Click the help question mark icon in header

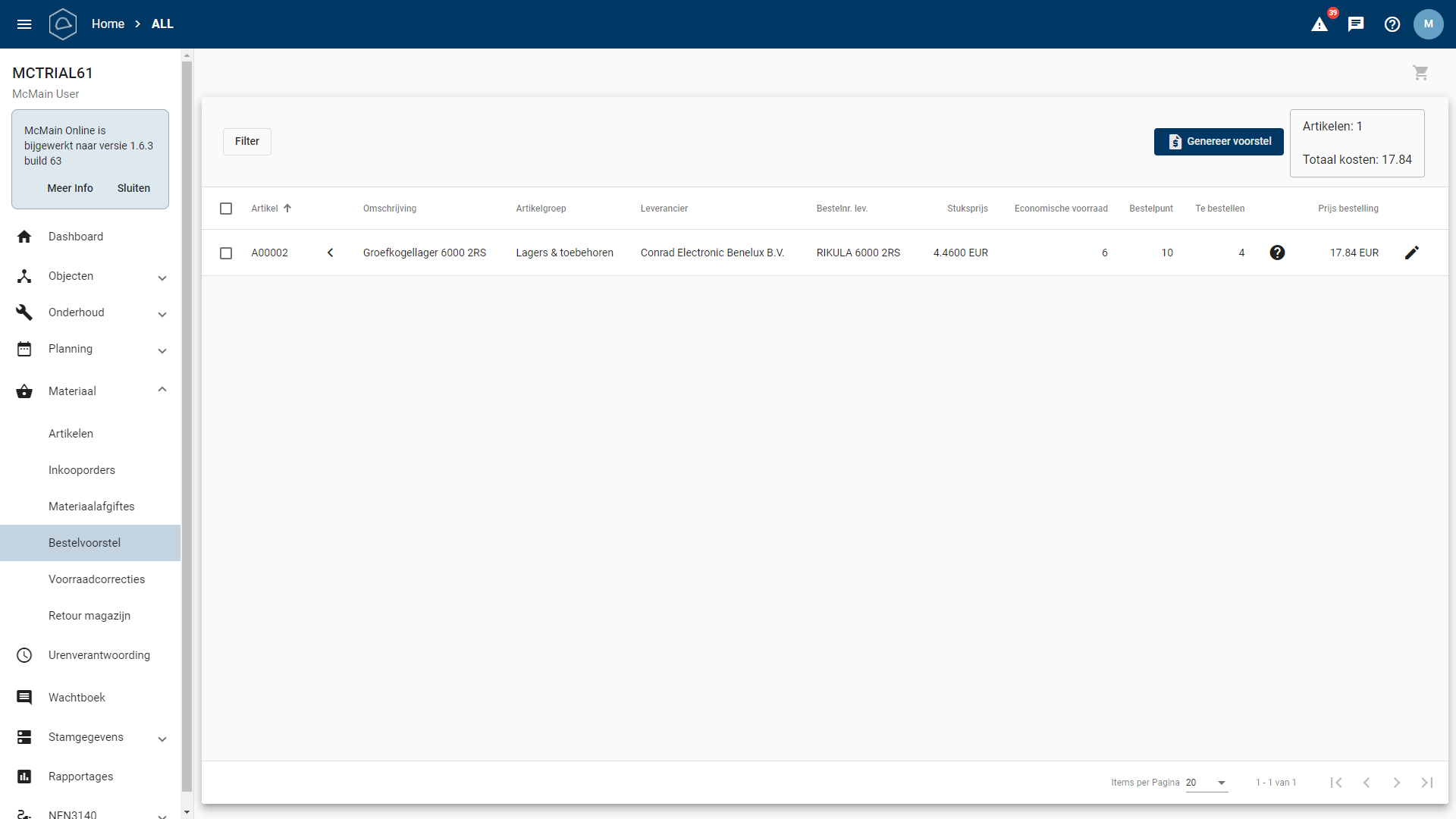[1392, 24]
